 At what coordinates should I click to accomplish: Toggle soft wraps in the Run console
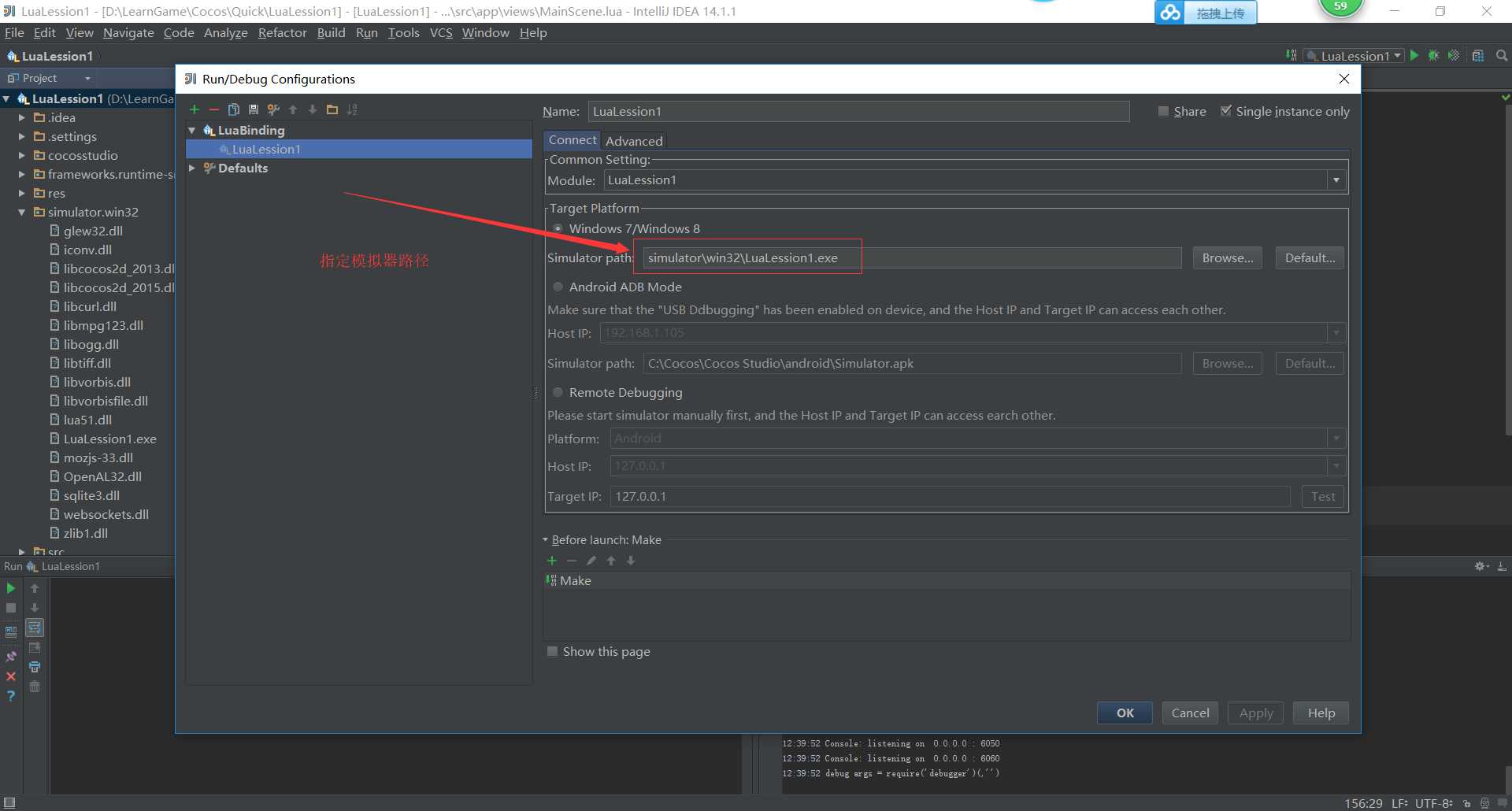[x=35, y=628]
